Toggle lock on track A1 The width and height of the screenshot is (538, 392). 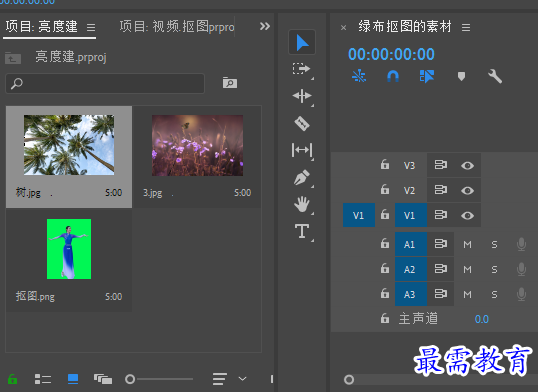[385, 243]
